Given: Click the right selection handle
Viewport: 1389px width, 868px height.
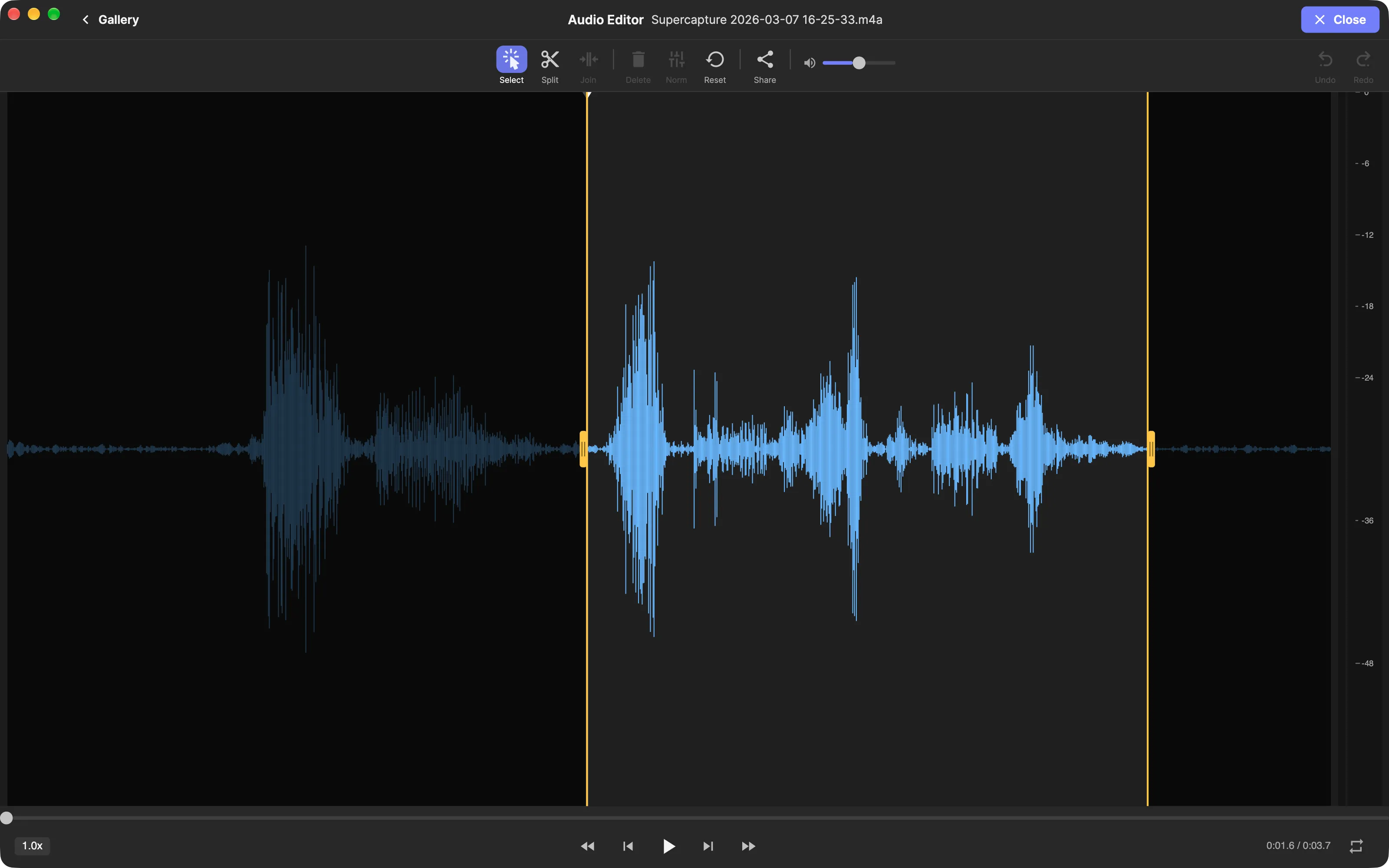Looking at the screenshot, I should 1152,449.
